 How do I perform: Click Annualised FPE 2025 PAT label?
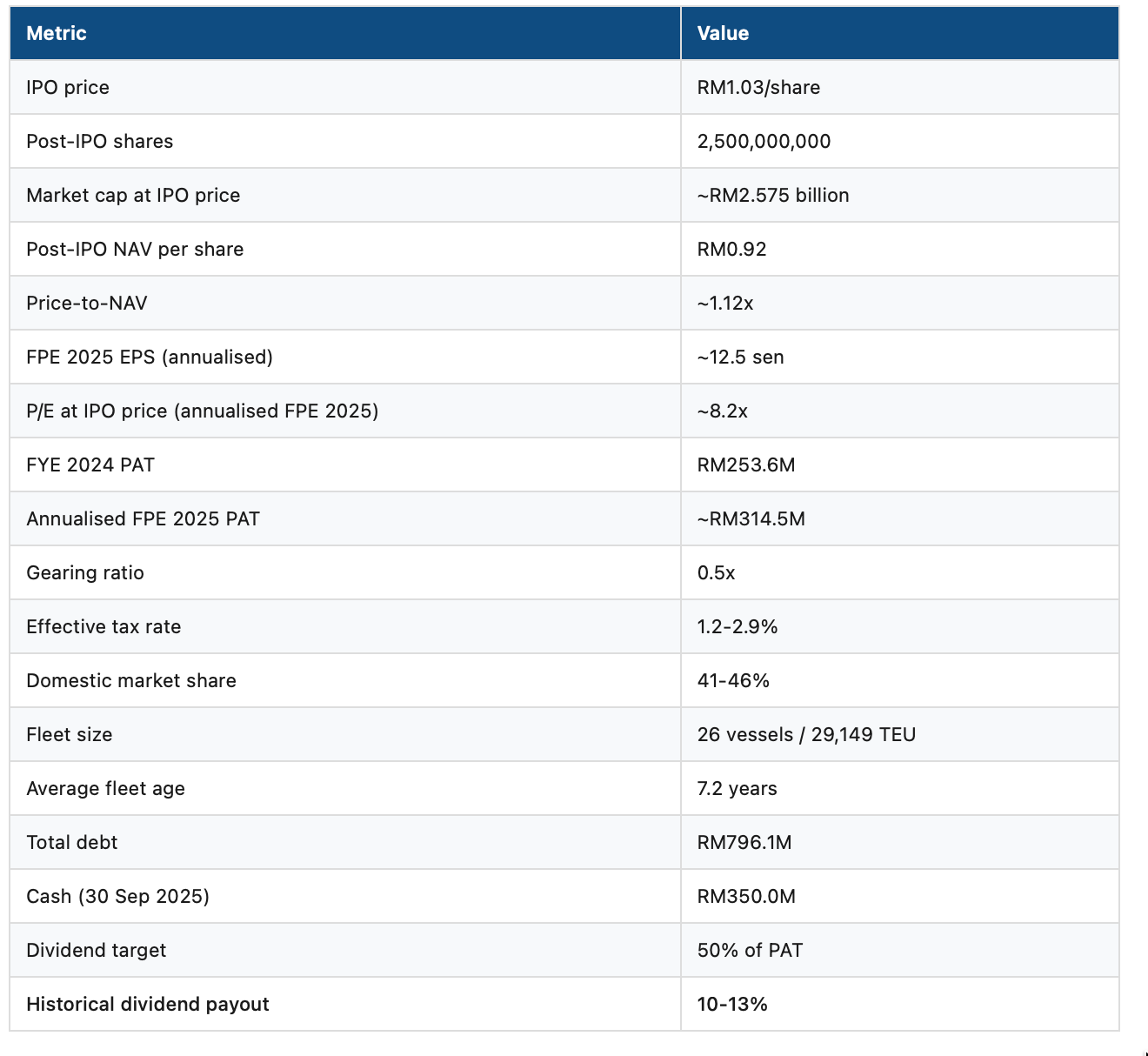pyautogui.click(x=143, y=518)
